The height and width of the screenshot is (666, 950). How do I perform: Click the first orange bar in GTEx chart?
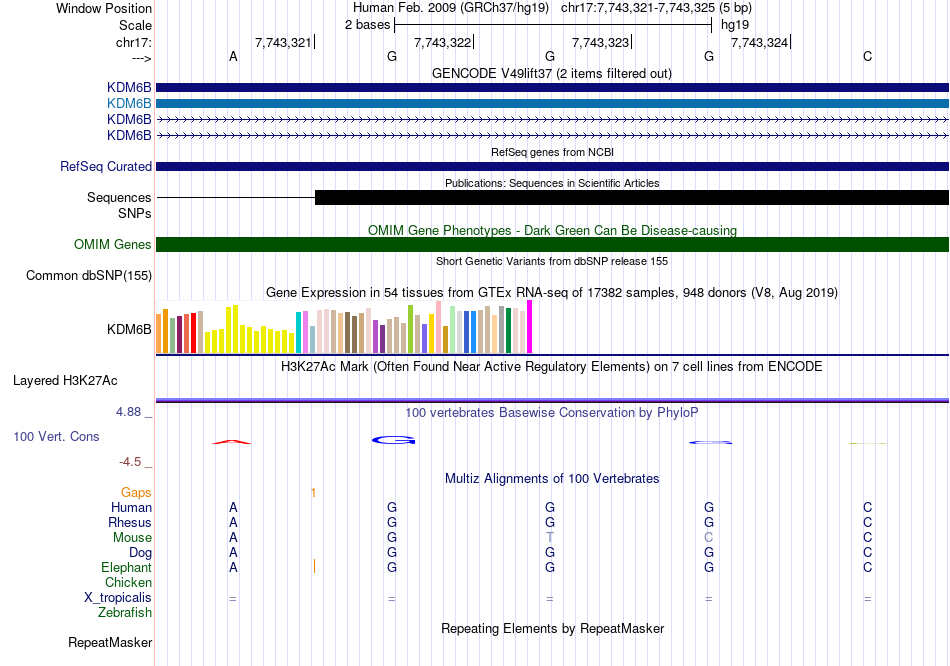click(x=159, y=333)
